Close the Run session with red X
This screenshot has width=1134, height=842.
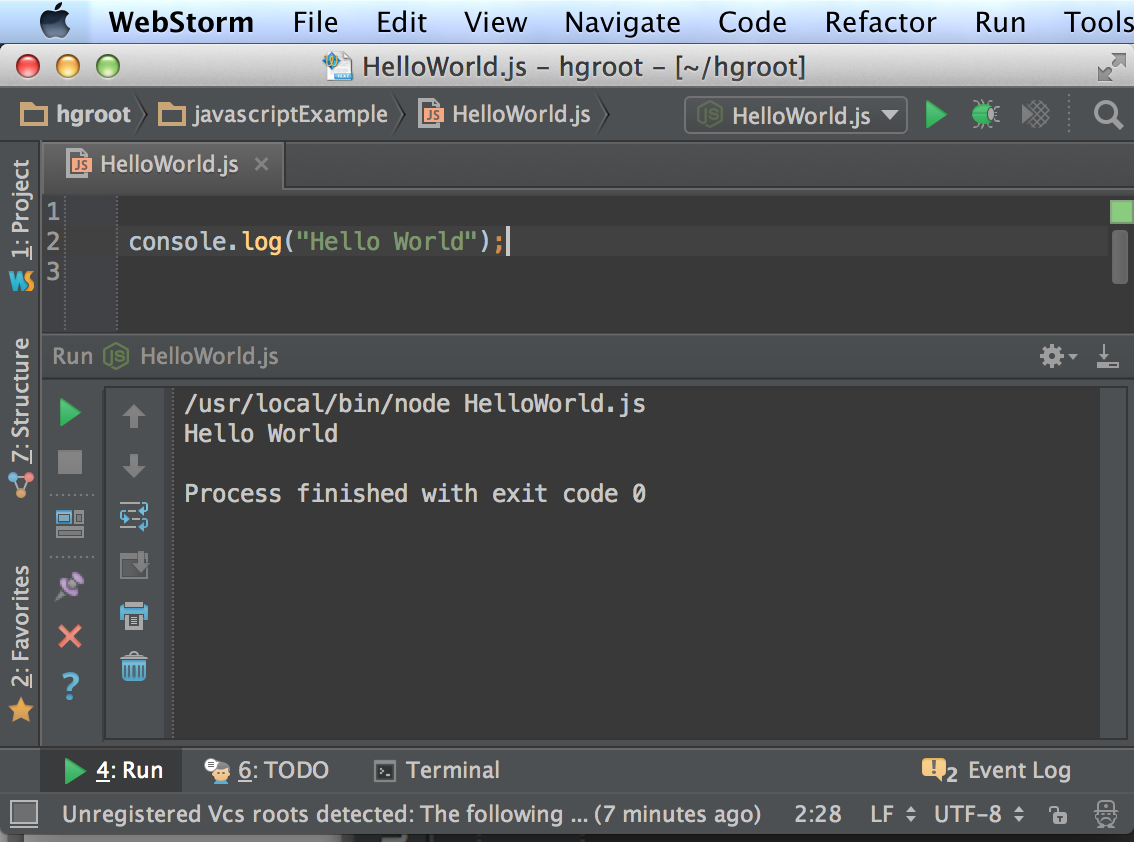(x=70, y=637)
